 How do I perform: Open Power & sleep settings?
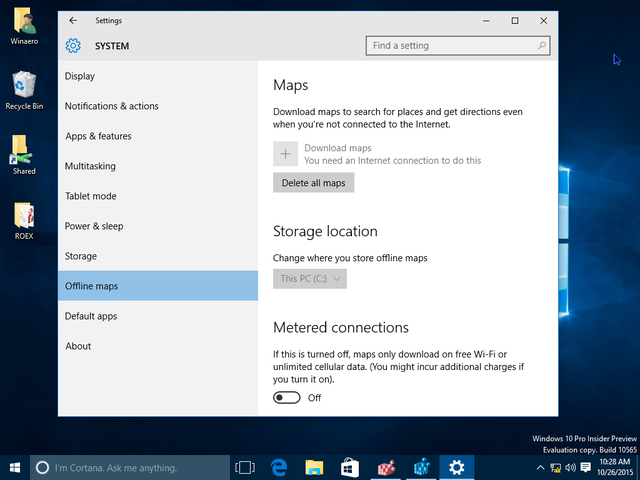coord(158,226)
